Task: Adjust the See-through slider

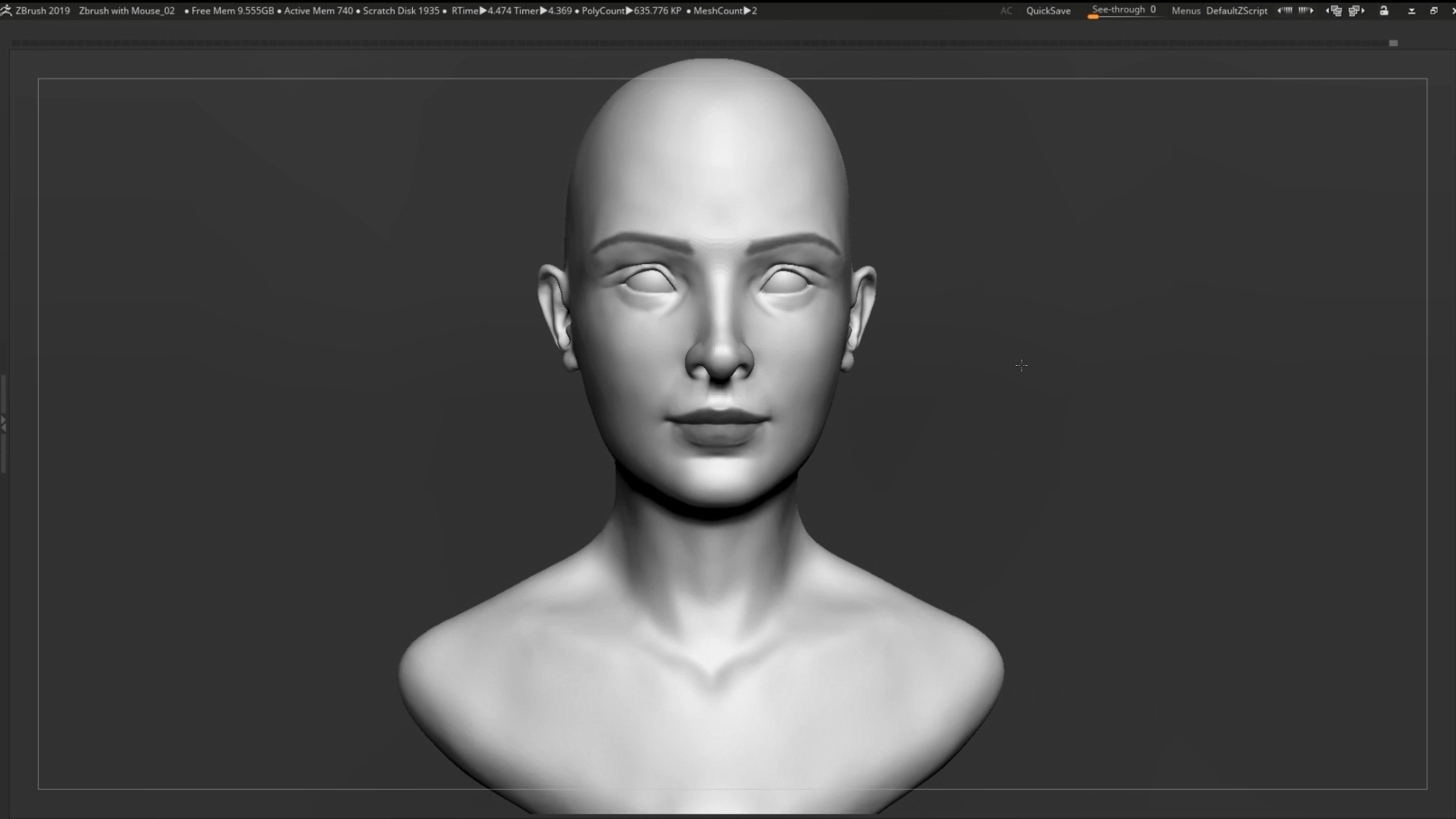Action: (x=1123, y=10)
